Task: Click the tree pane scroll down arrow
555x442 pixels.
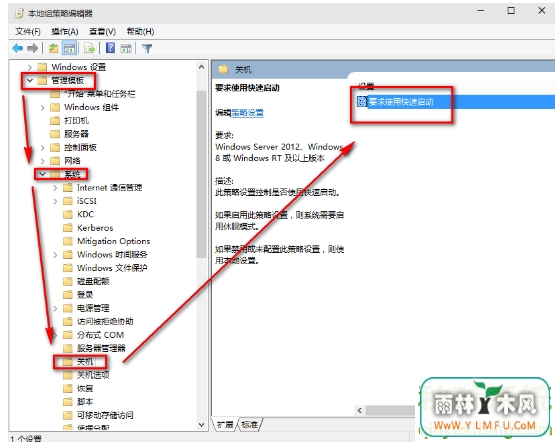Action: point(201,424)
